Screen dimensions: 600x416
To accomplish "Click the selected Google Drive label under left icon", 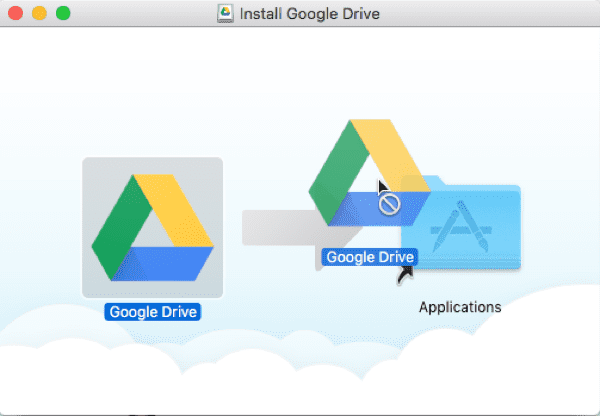I will coord(152,312).
